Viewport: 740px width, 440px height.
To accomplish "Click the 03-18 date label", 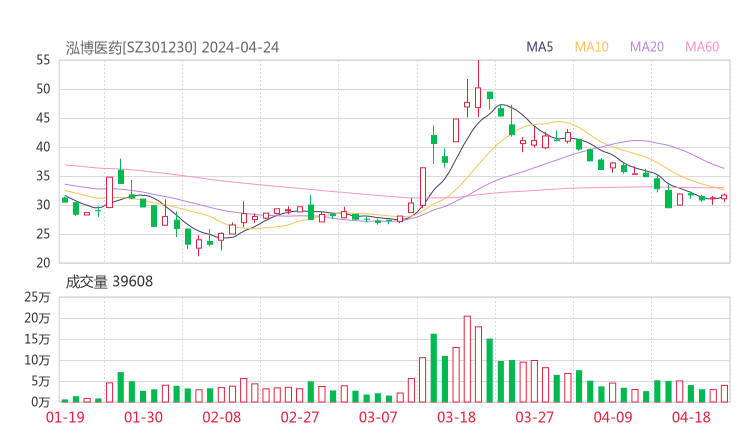I will point(456,417).
